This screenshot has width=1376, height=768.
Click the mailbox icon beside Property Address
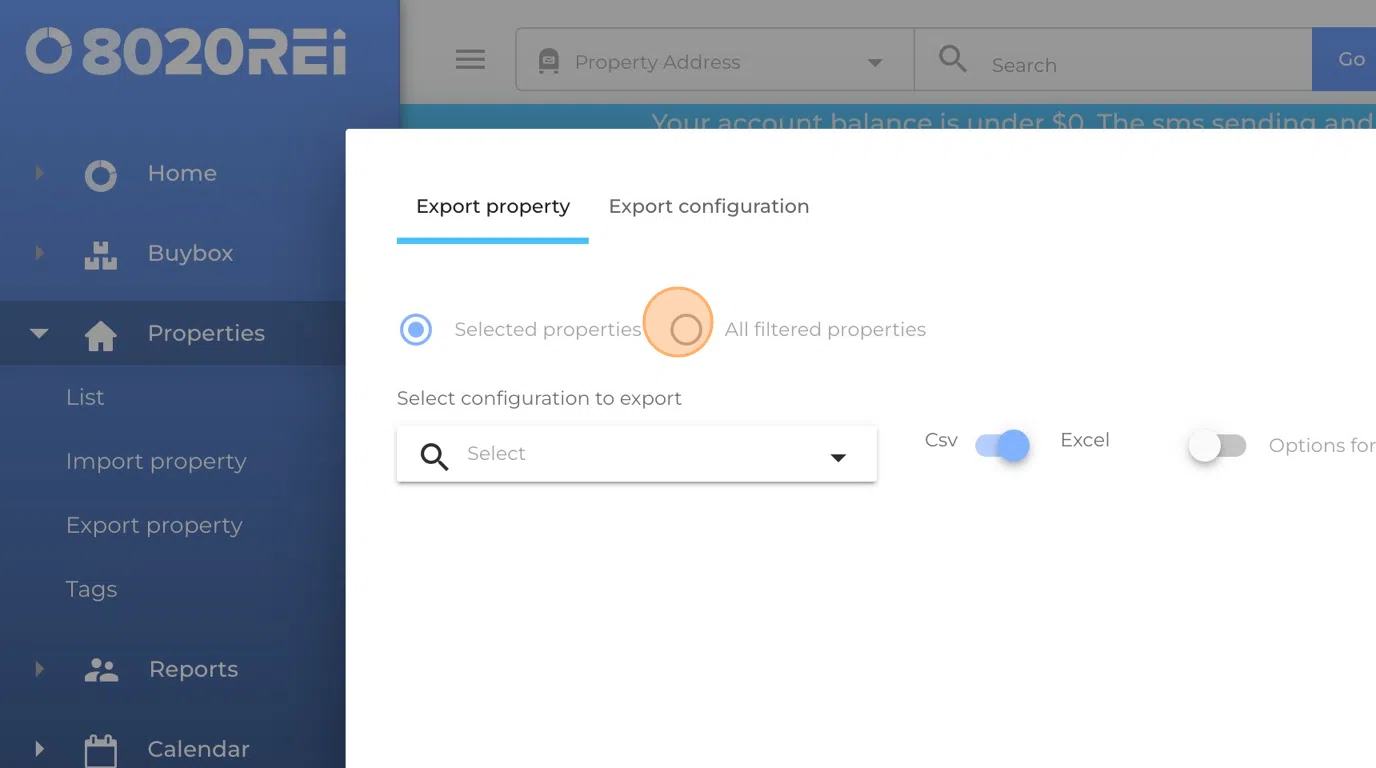pyautogui.click(x=548, y=62)
